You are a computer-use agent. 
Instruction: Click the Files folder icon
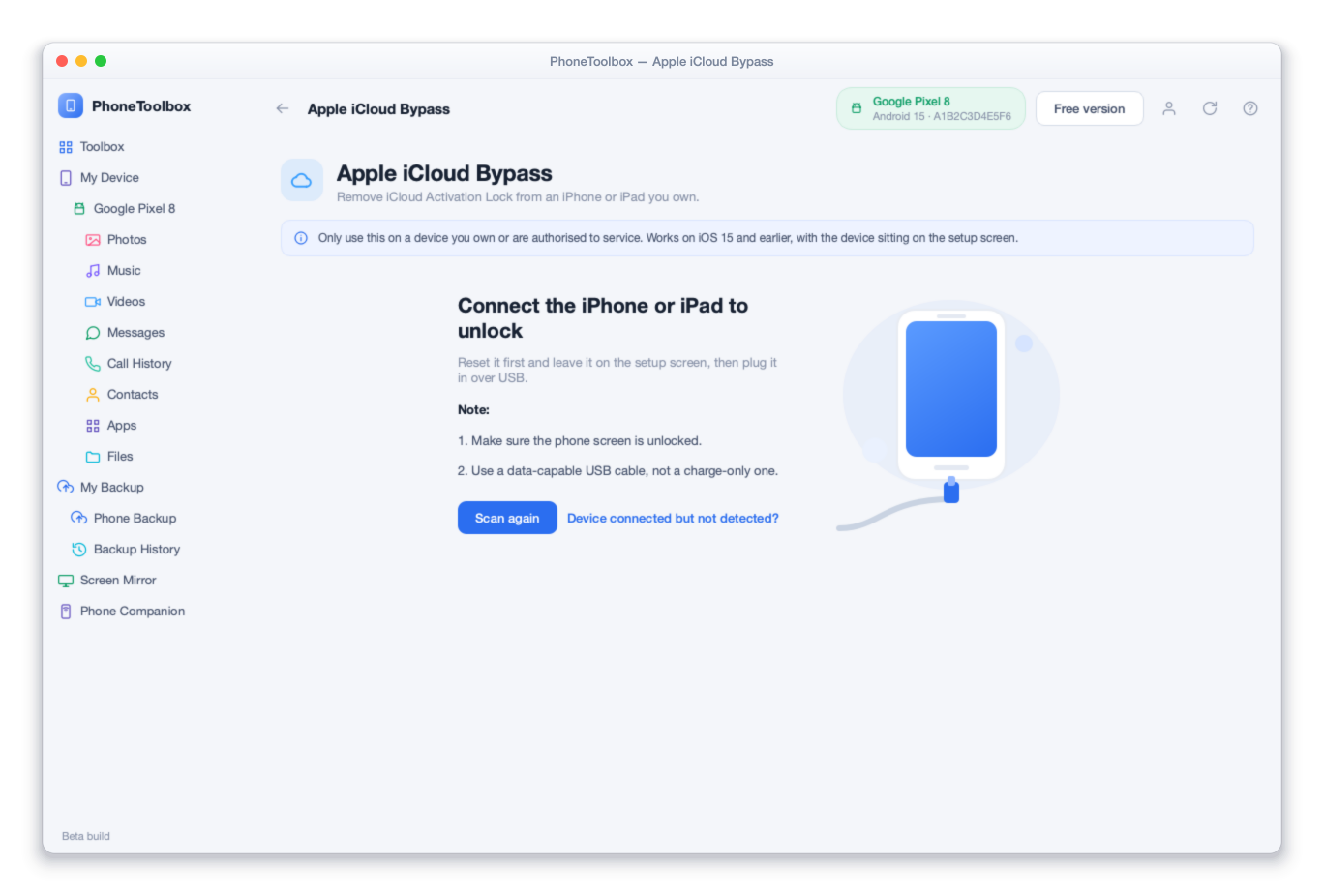(93, 457)
